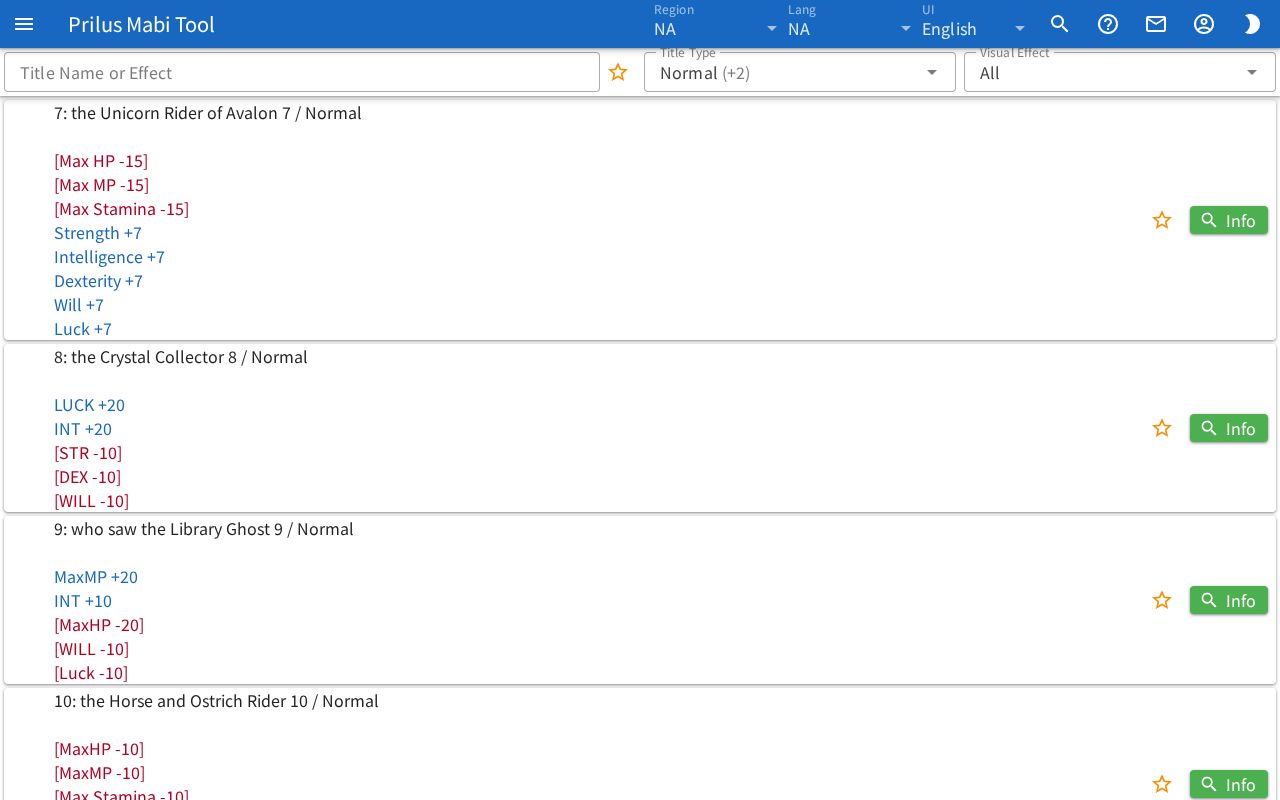The image size is (1280, 800).
Task: Open Info for Horse and Ostrich Rider
Action: [1229, 784]
